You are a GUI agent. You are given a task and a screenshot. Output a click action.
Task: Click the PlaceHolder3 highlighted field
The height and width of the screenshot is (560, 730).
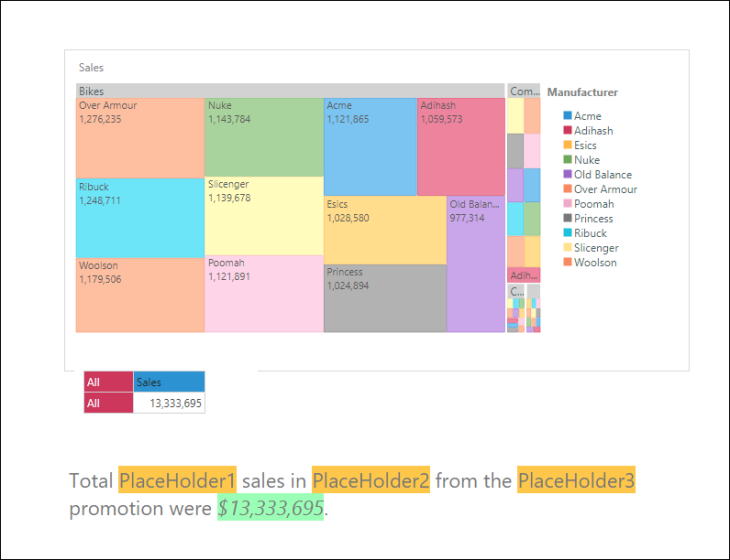tap(575, 481)
